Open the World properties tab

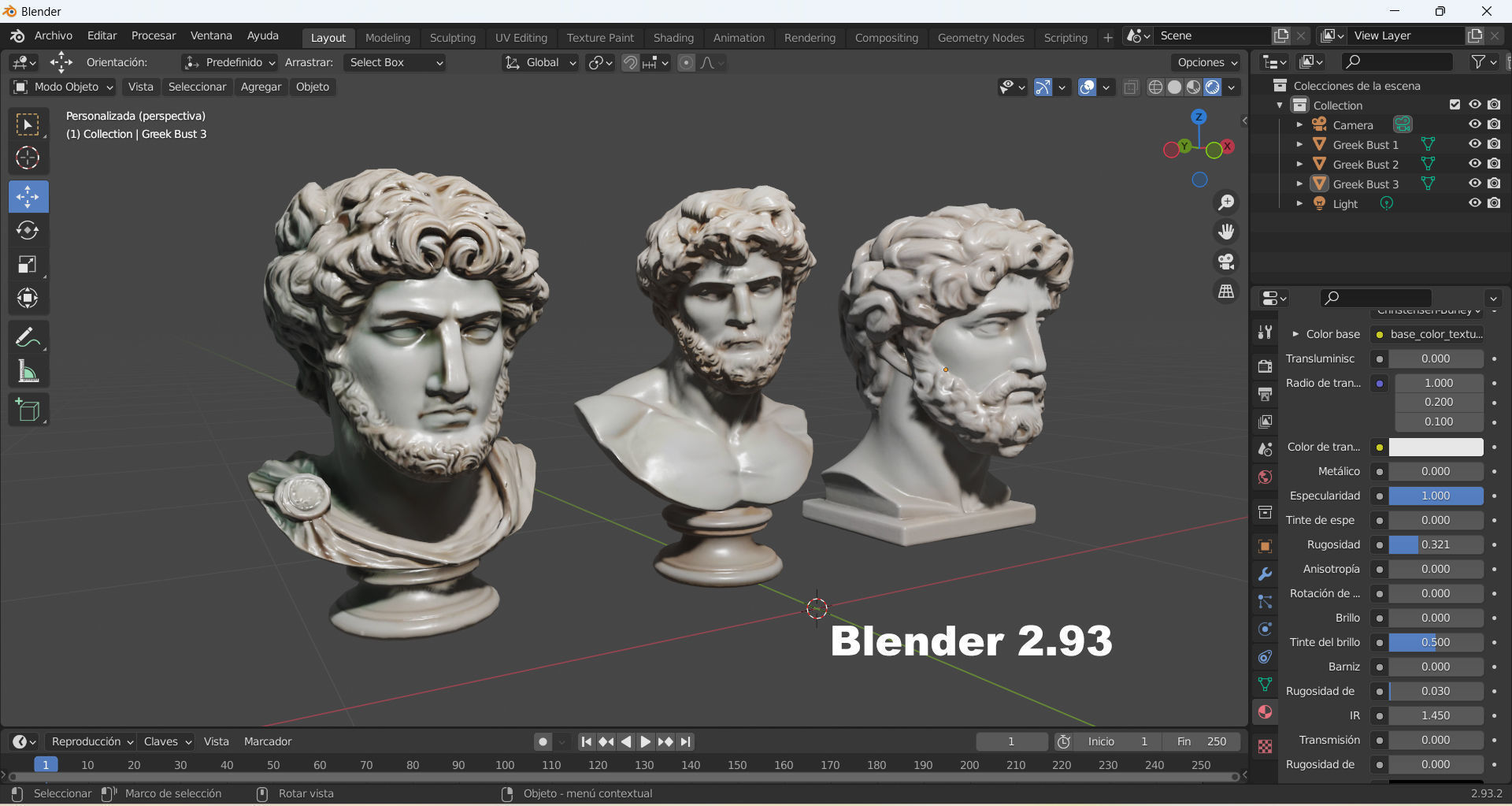point(1265,477)
